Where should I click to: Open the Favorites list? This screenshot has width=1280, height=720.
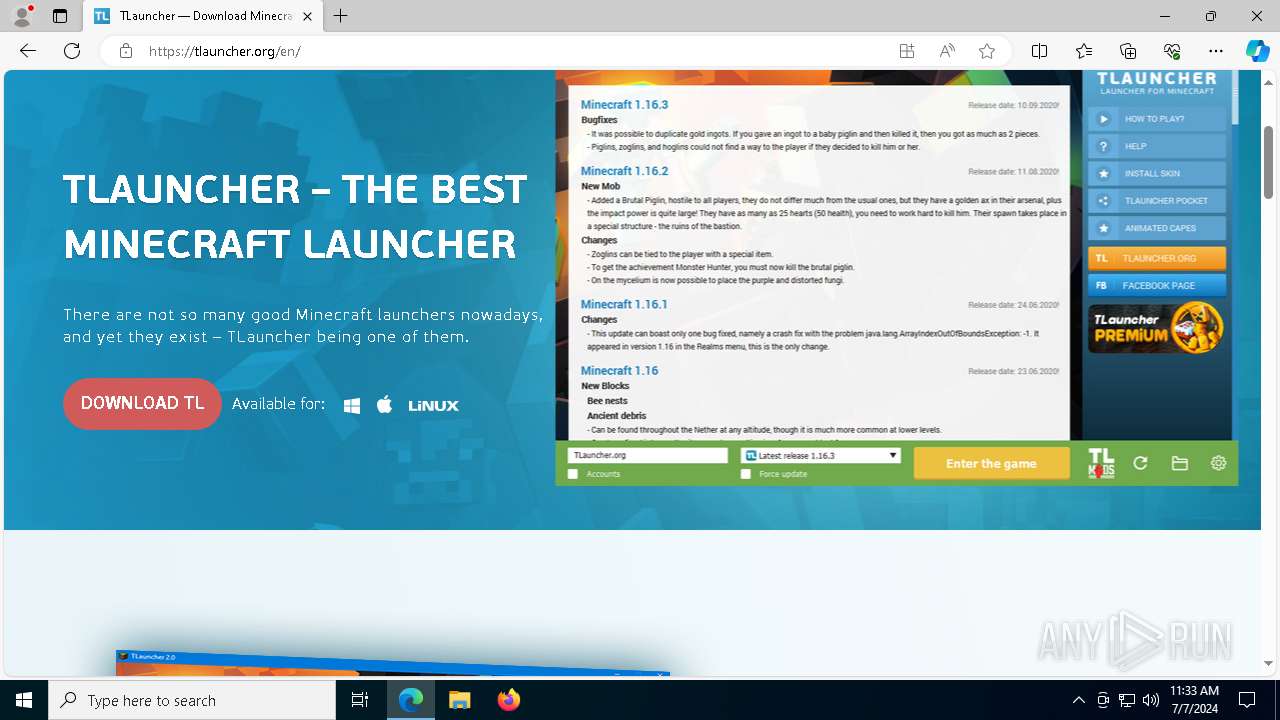pyautogui.click(x=1084, y=51)
